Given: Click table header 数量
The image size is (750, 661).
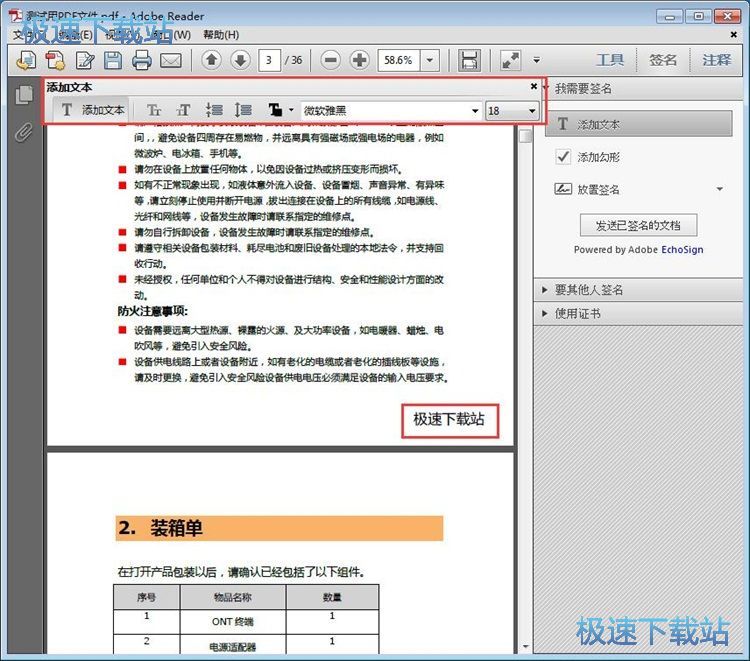Looking at the screenshot, I should point(332,597).
